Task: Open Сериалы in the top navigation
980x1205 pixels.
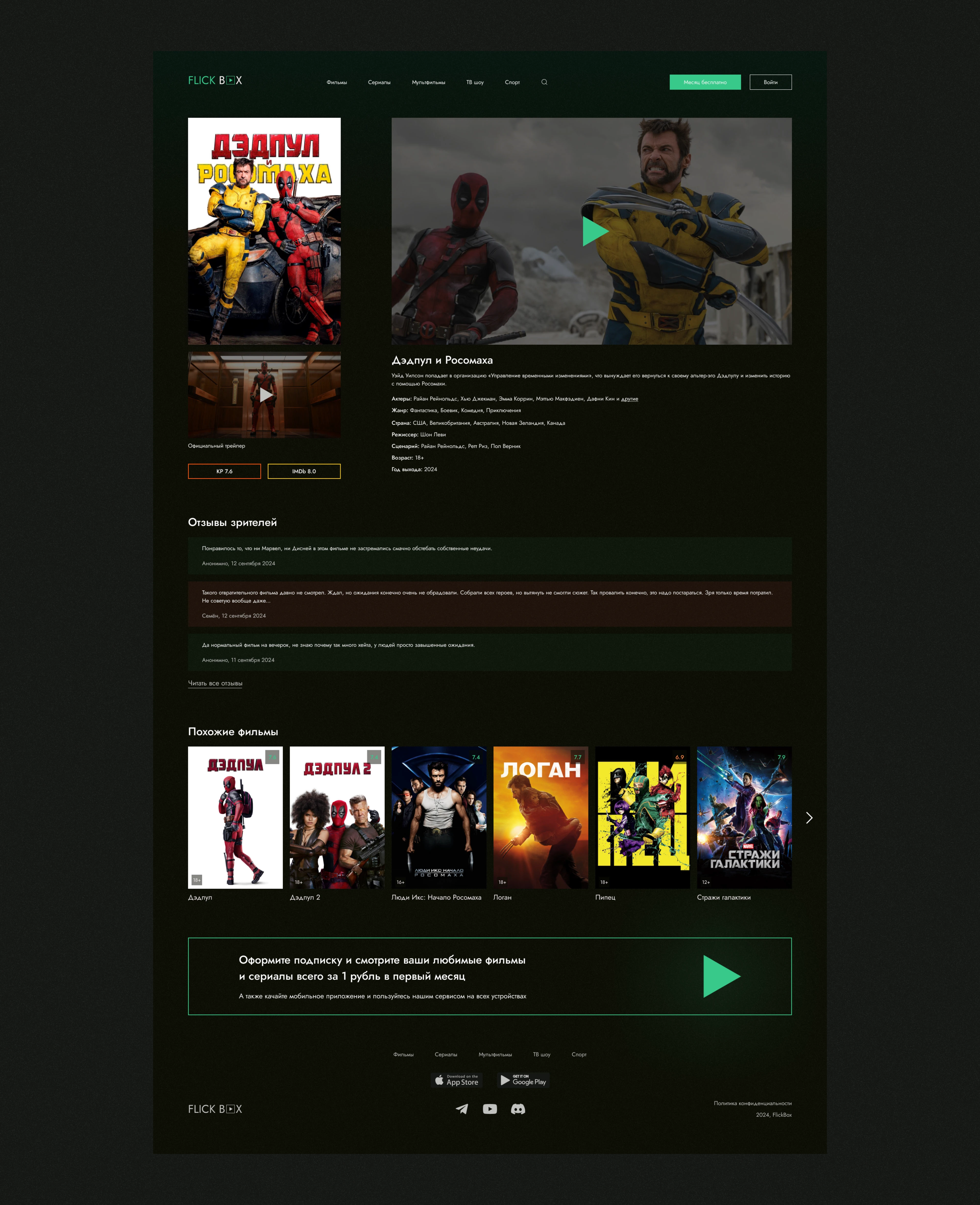Action: pos(379,82)
